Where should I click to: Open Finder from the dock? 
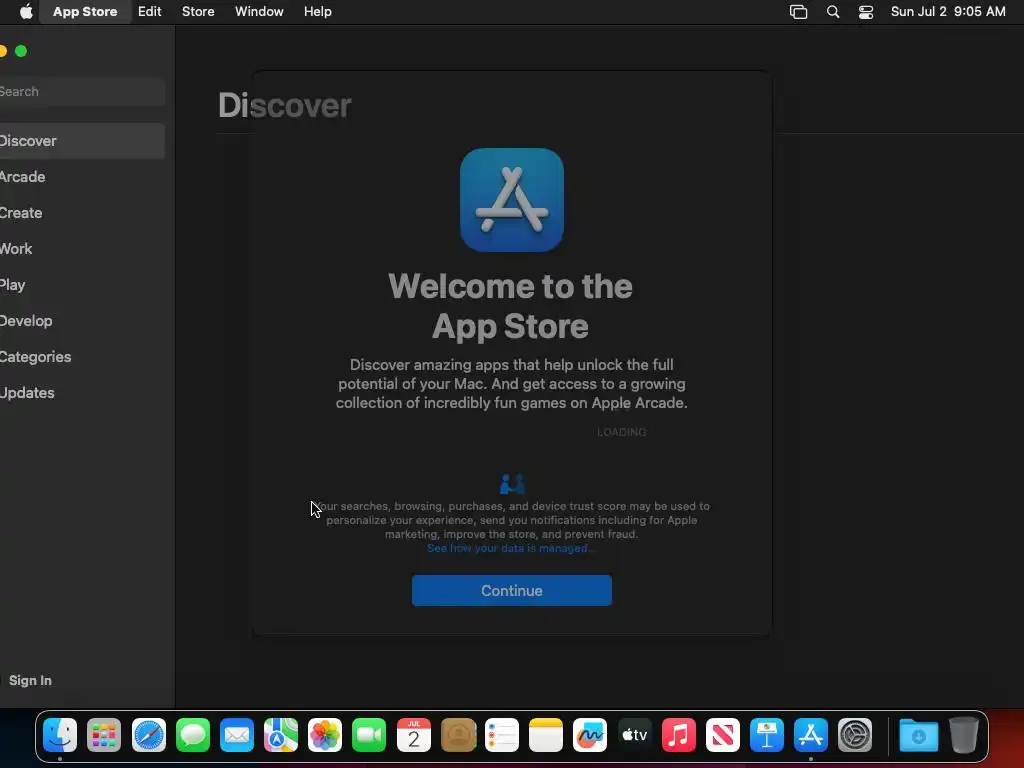60,735
